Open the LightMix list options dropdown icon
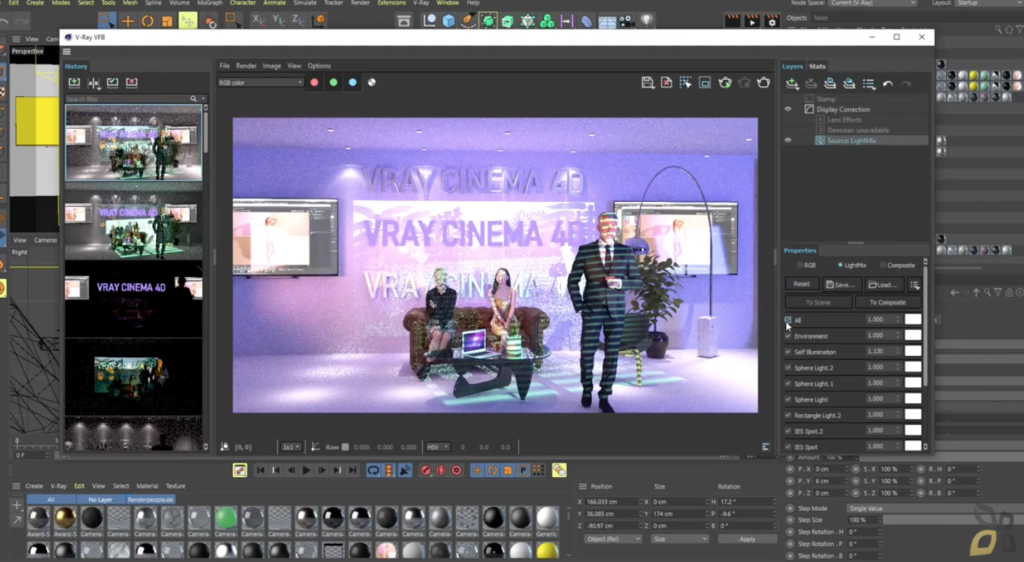The image size is (1024, 562). 914,285
